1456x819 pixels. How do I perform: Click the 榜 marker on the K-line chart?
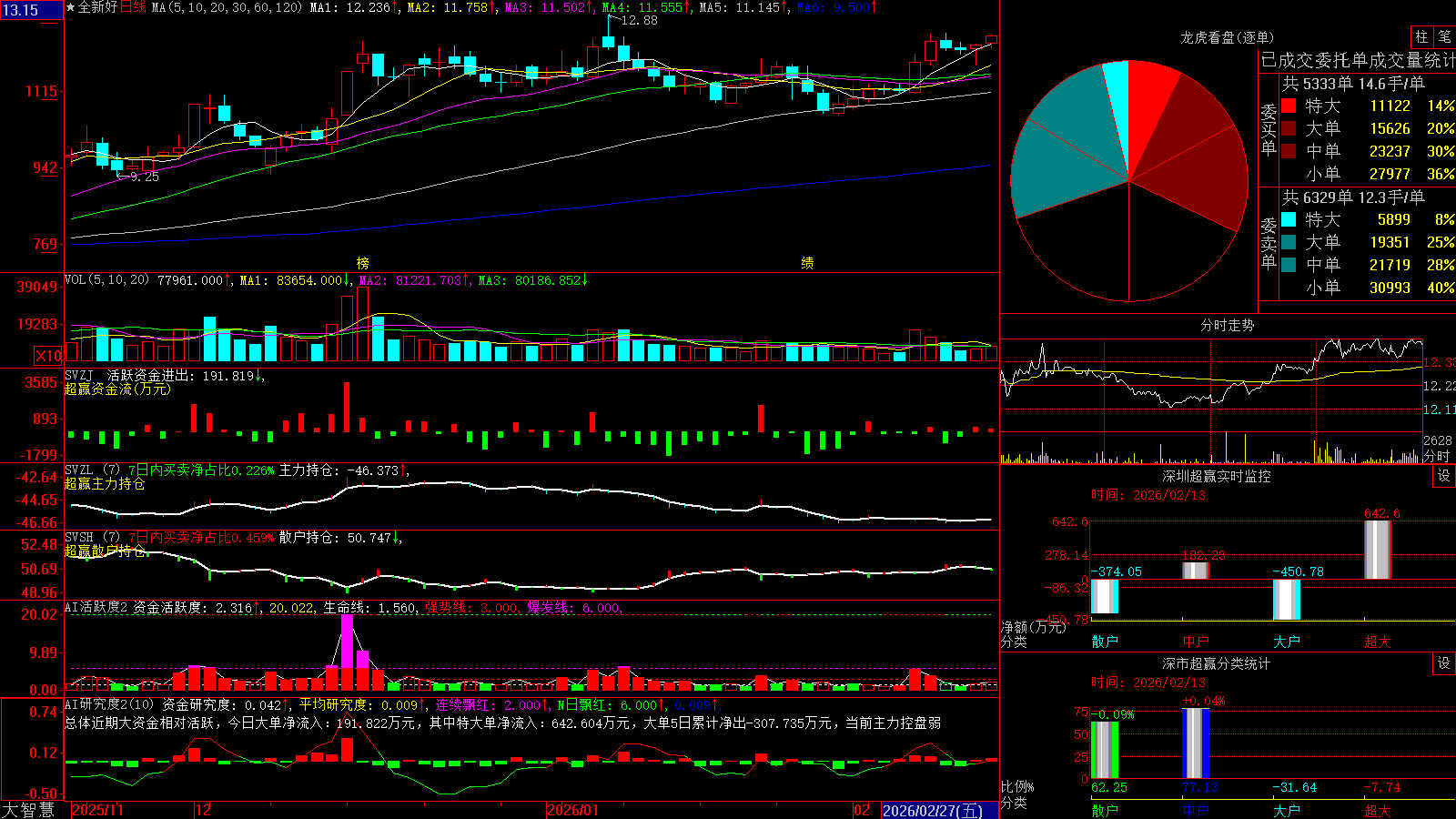(x=363, y=263)
